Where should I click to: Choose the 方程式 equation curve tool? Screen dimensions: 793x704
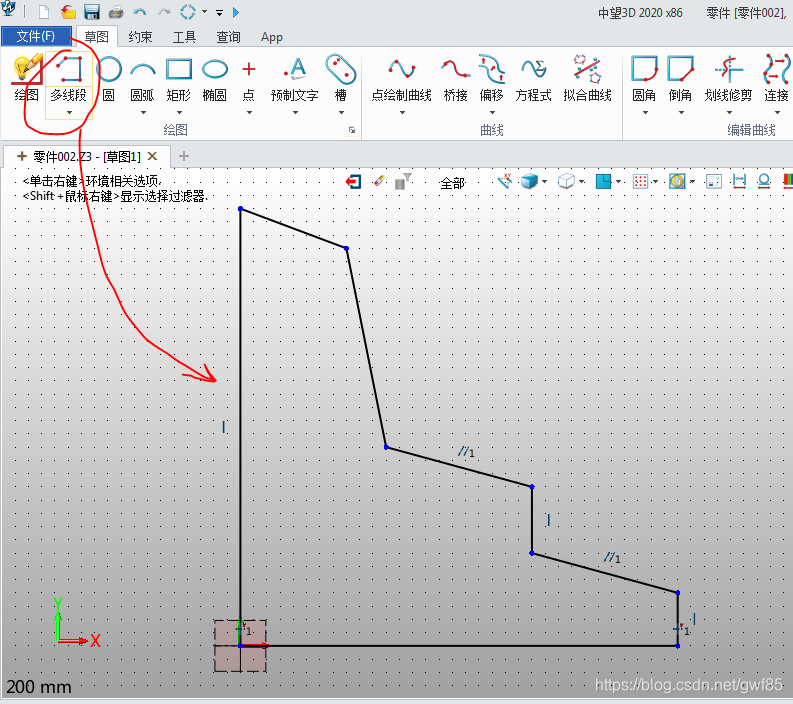coord(533,78)
